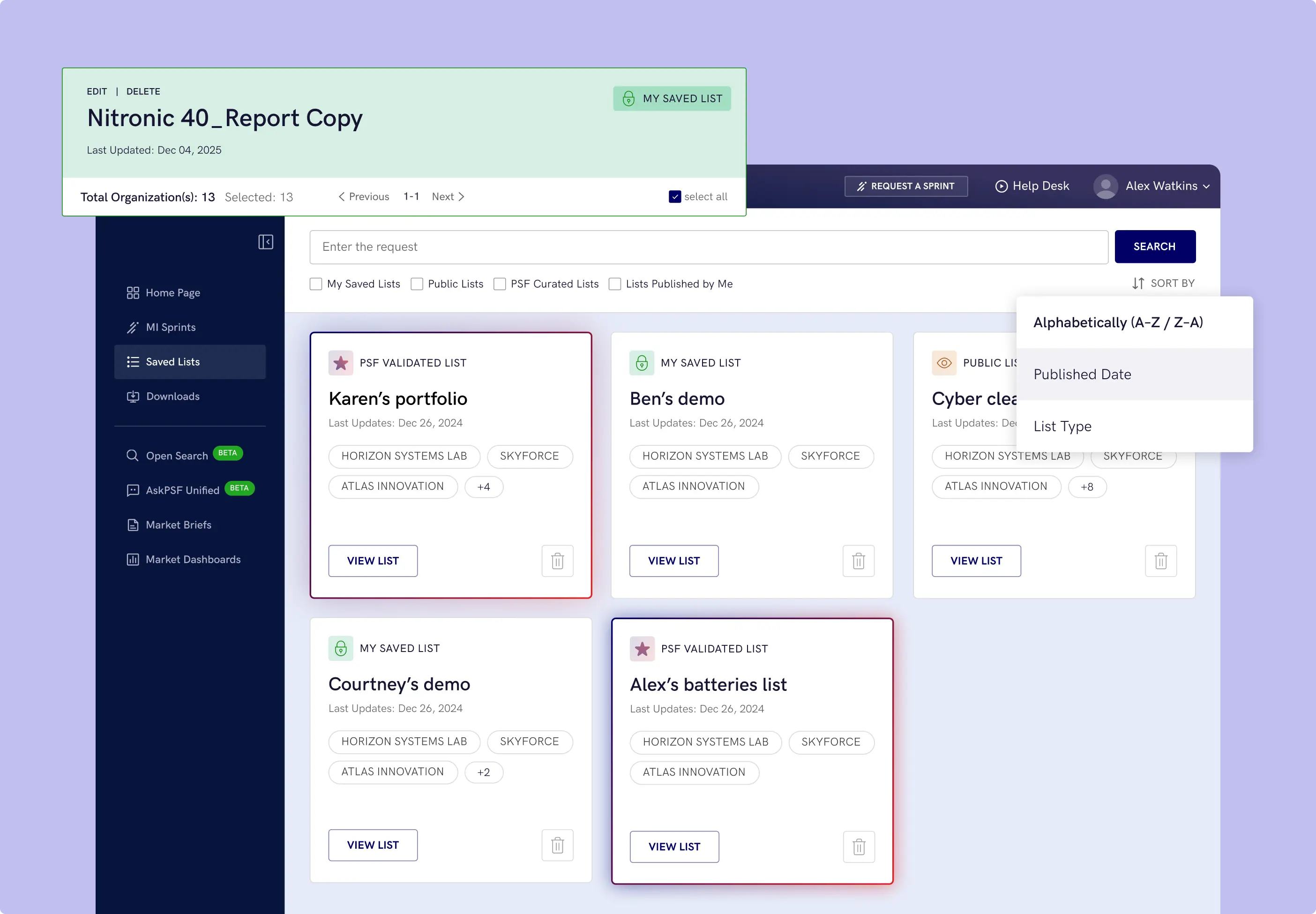Click the Help Desk play icon
The width and height of the screenshot is (1316, 914).
pos(1001,186)
